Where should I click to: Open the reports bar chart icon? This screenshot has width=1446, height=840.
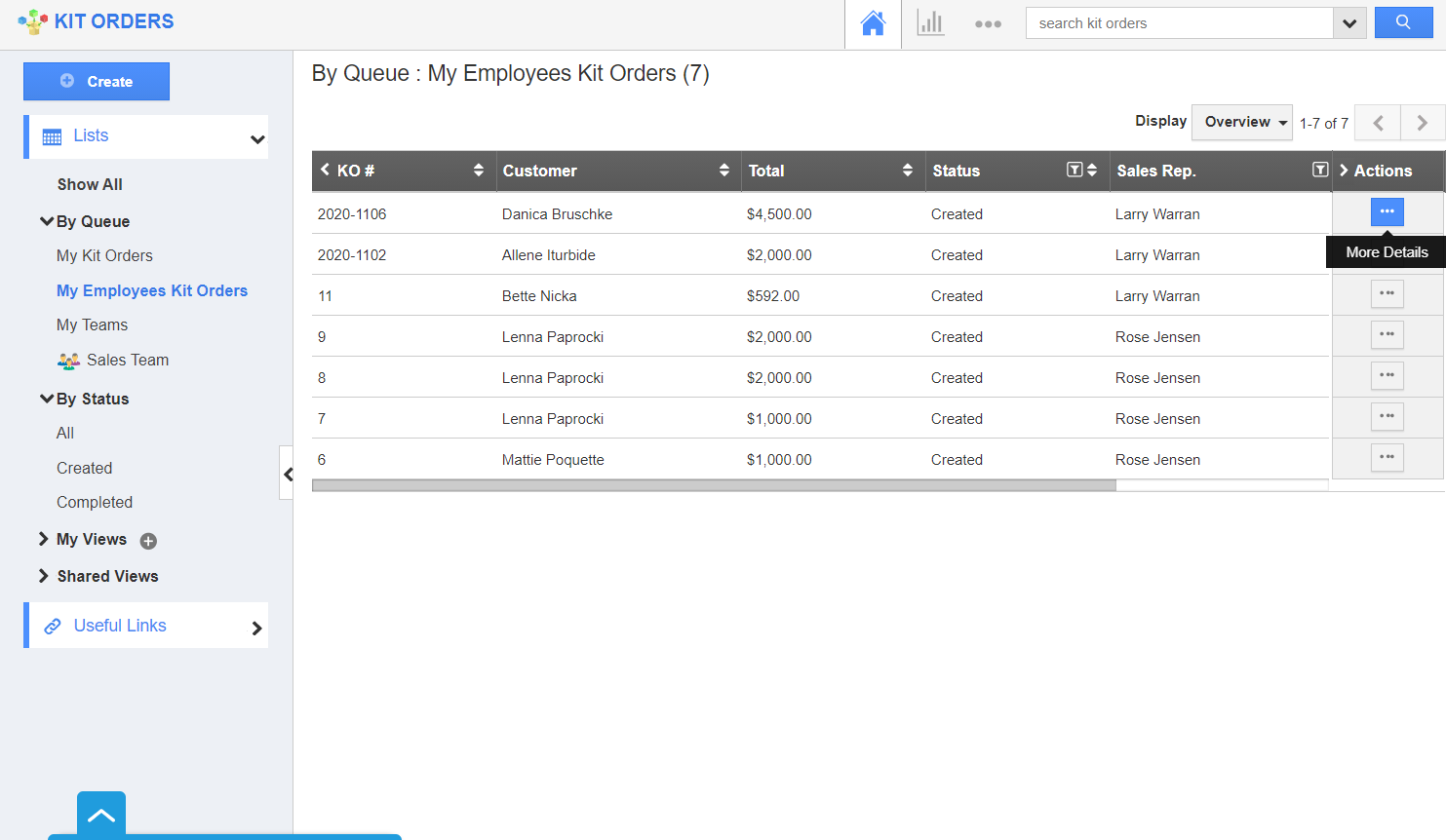pos(930,23)
